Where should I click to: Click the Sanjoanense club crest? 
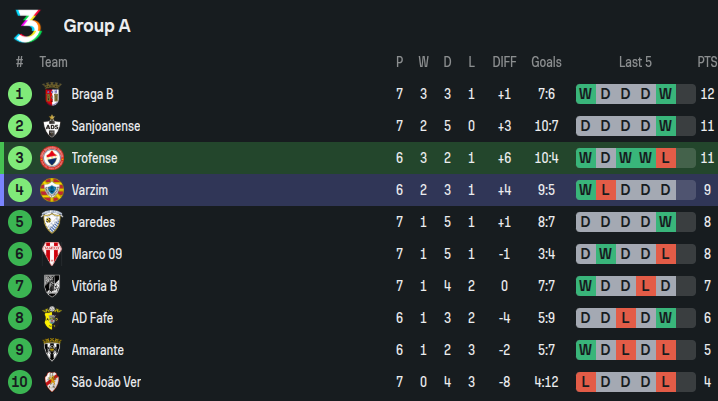[x=52, y=127]
